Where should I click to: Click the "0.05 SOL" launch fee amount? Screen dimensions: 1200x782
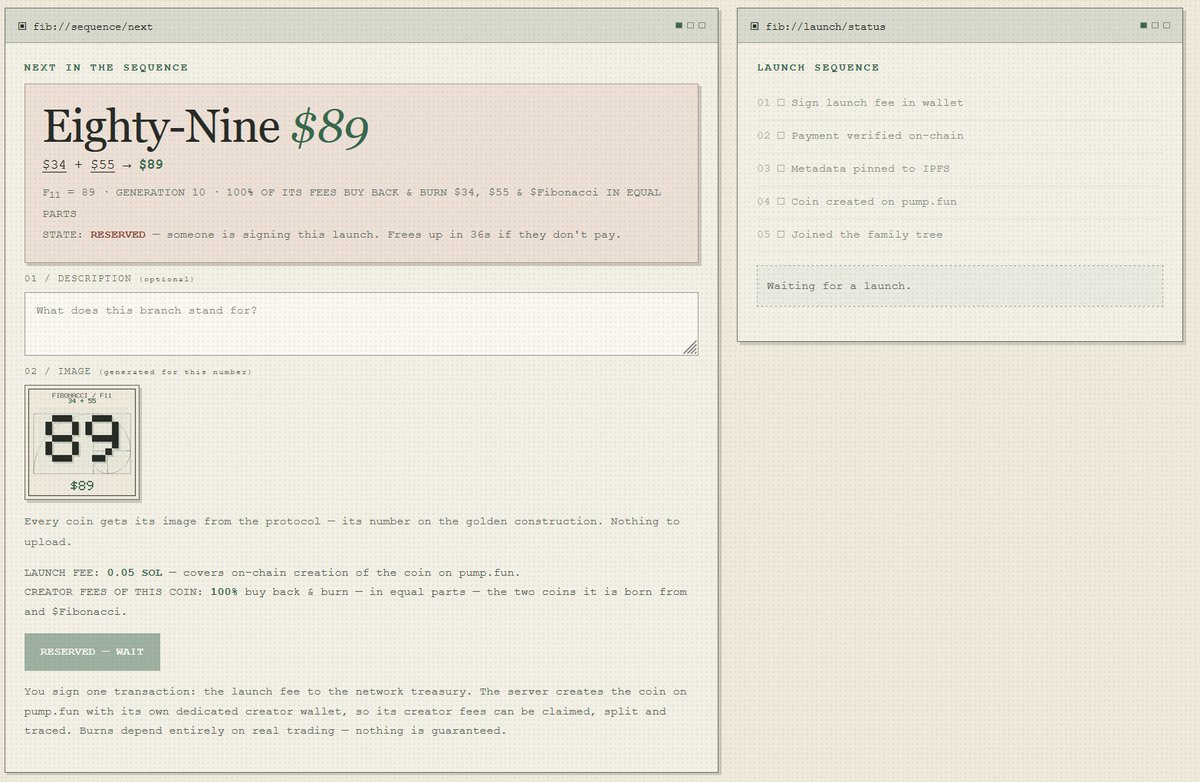(135, 572)
